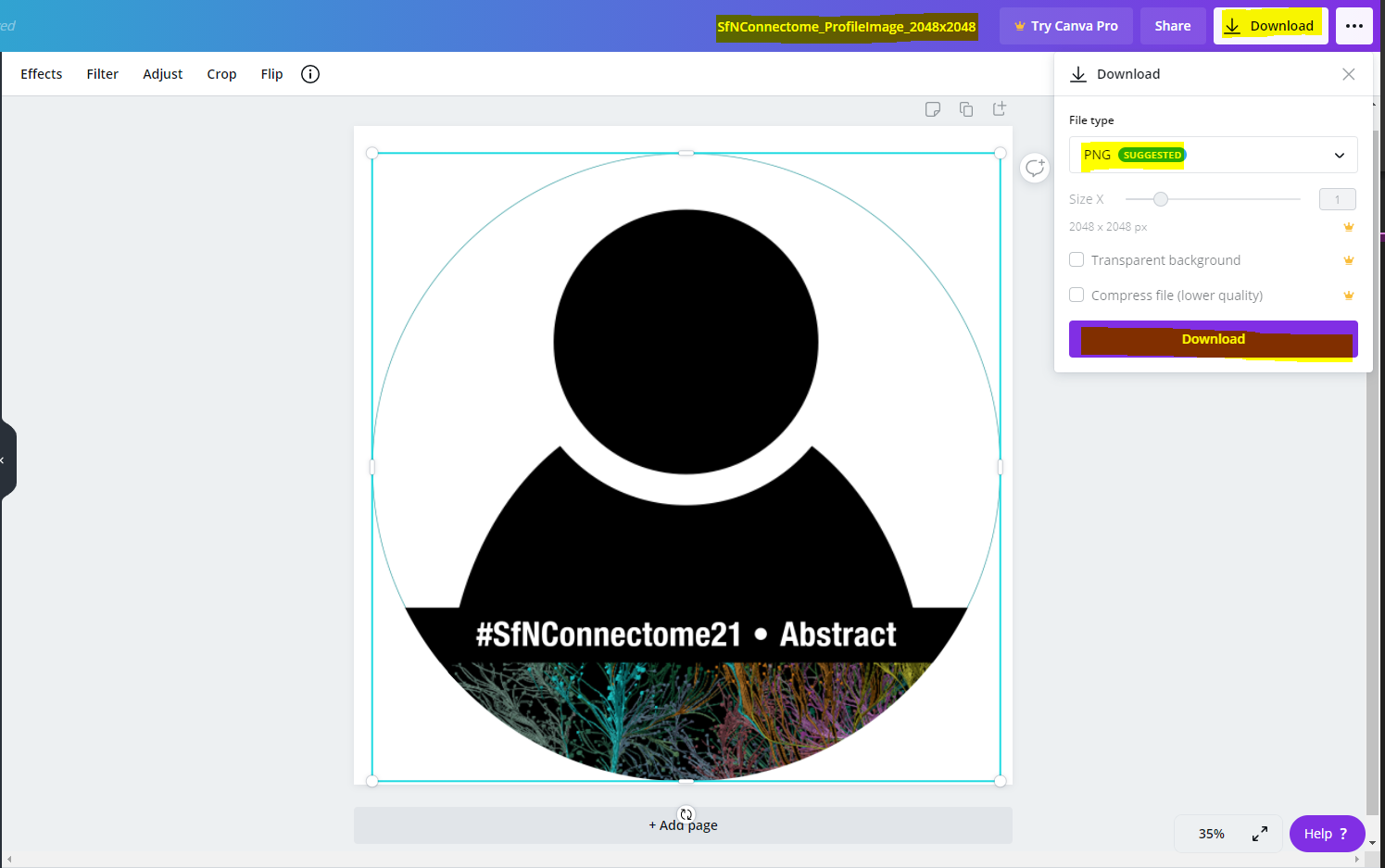Screen dimensions: 1385x868
Task: Click the top bar Download button
Action: [x=1271, y=26]
